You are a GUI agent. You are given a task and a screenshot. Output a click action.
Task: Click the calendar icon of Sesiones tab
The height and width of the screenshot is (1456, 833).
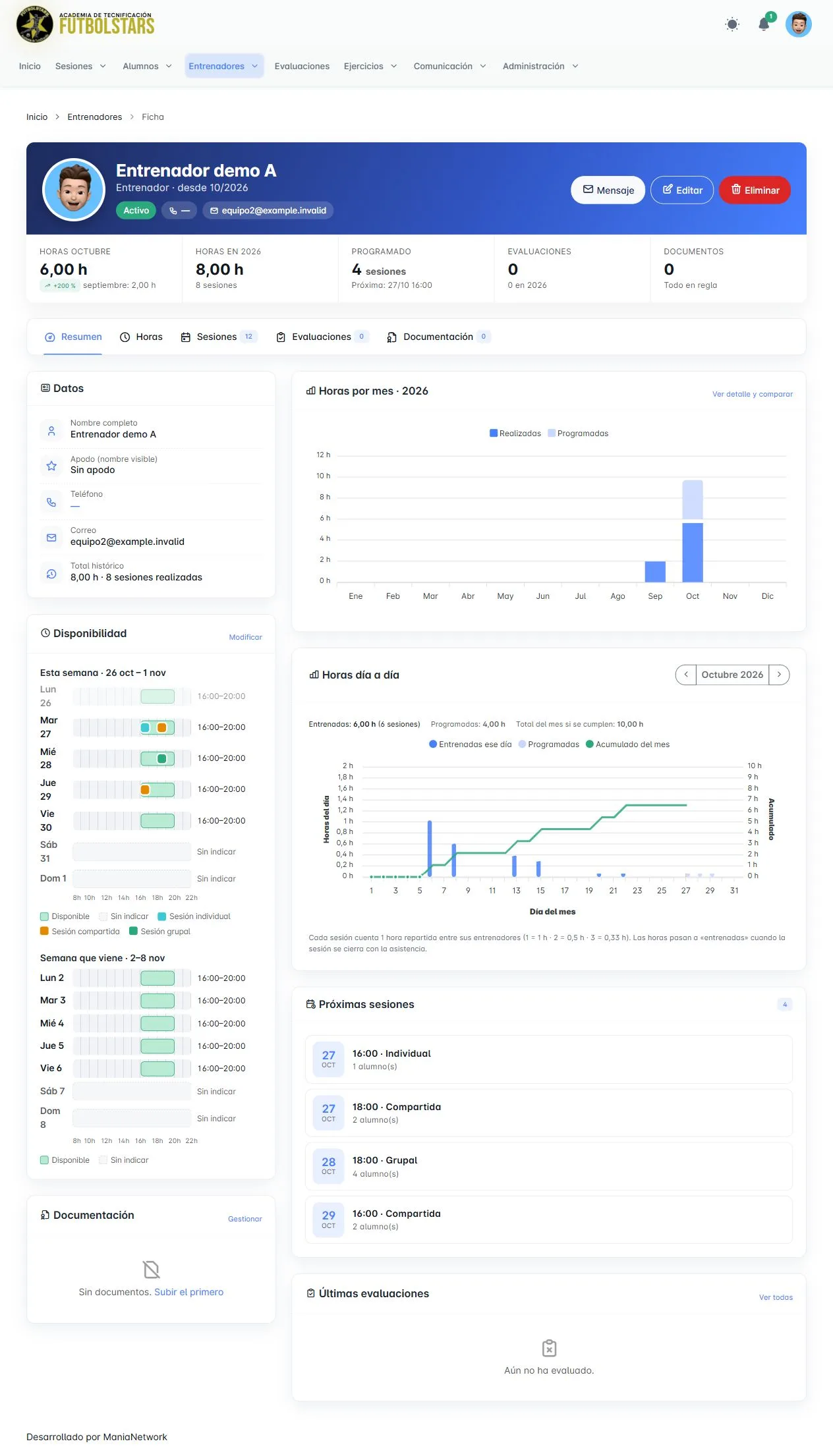[185, 337]
